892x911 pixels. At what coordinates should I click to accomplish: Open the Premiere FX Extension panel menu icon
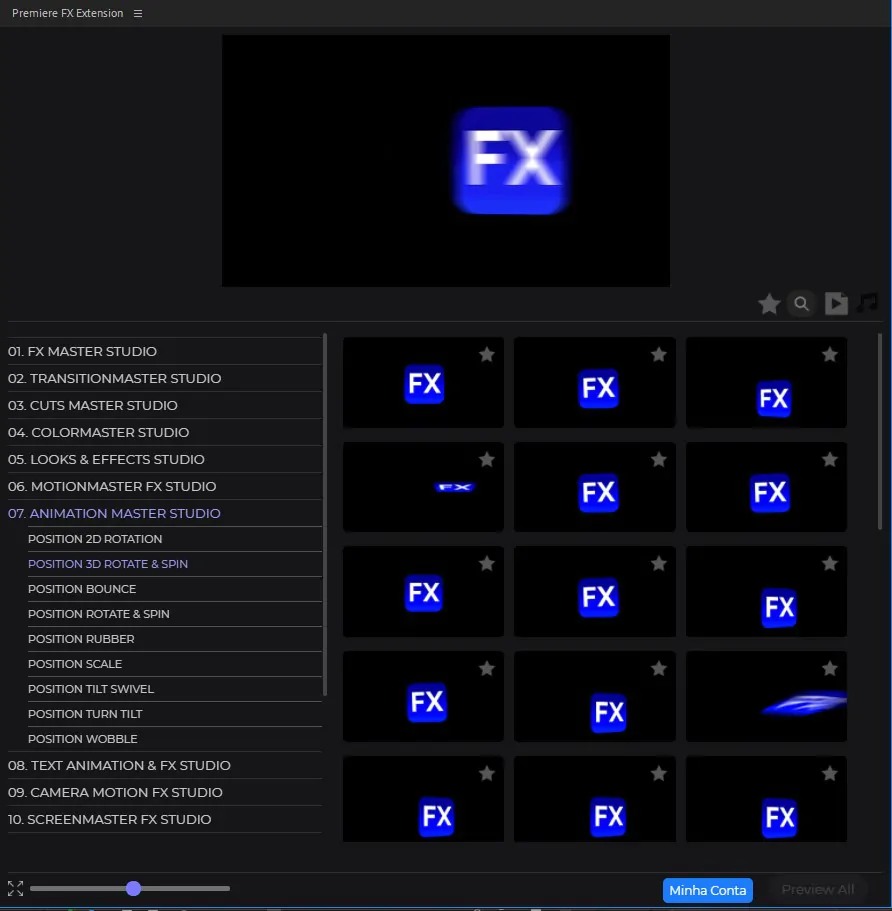click(138, 13)
